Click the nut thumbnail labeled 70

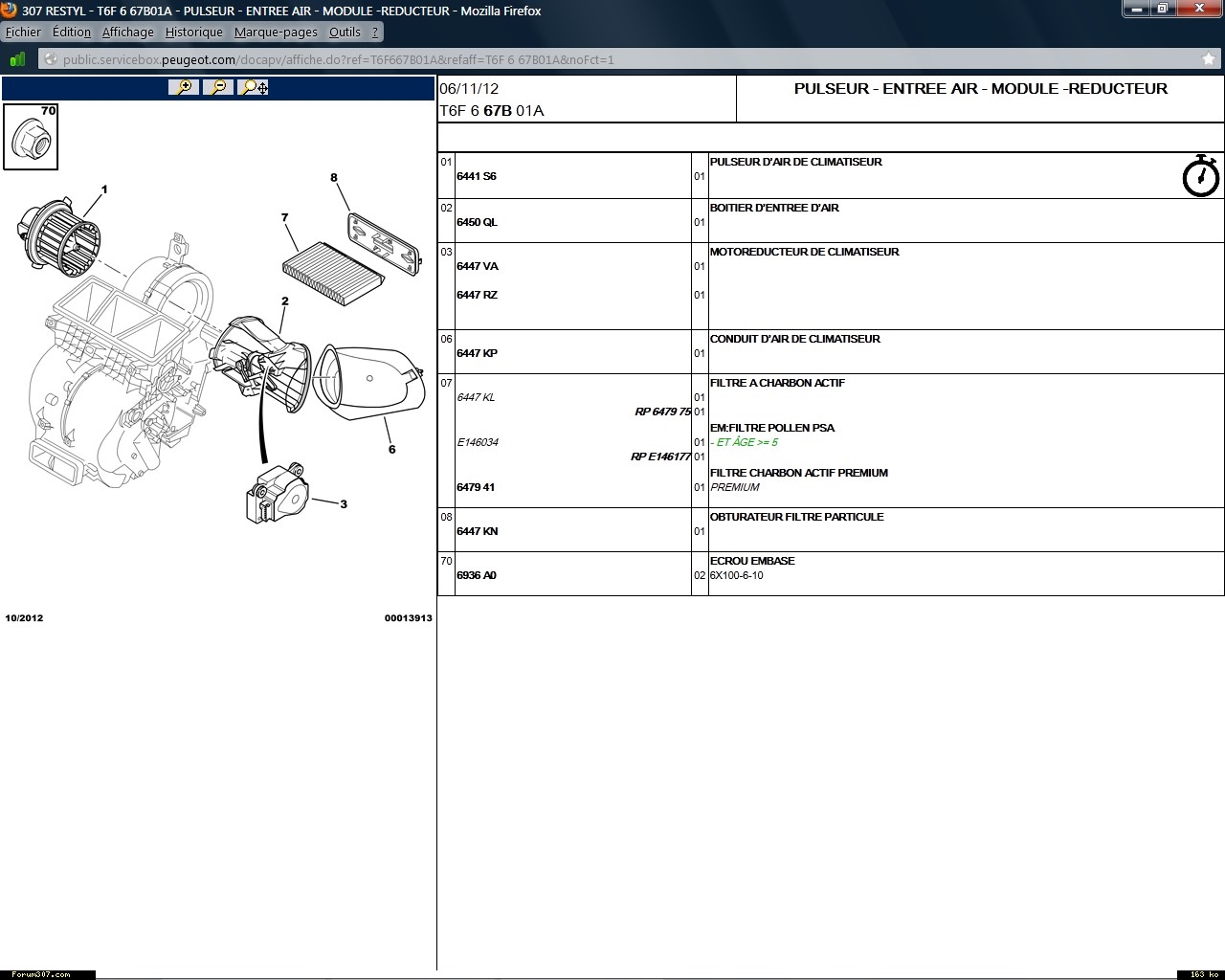[31, 137]
